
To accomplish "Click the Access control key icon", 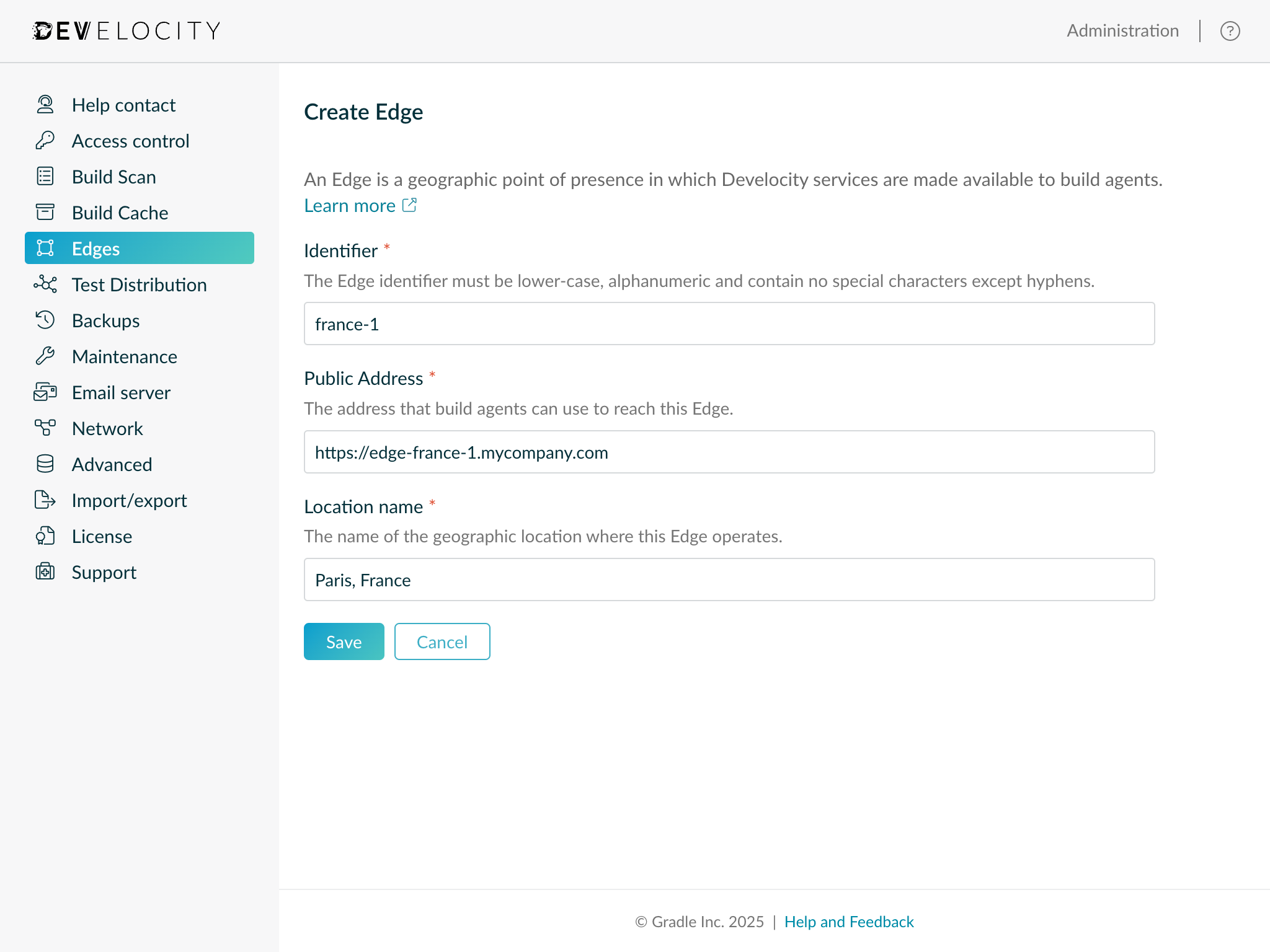I will tap(45, 141).
